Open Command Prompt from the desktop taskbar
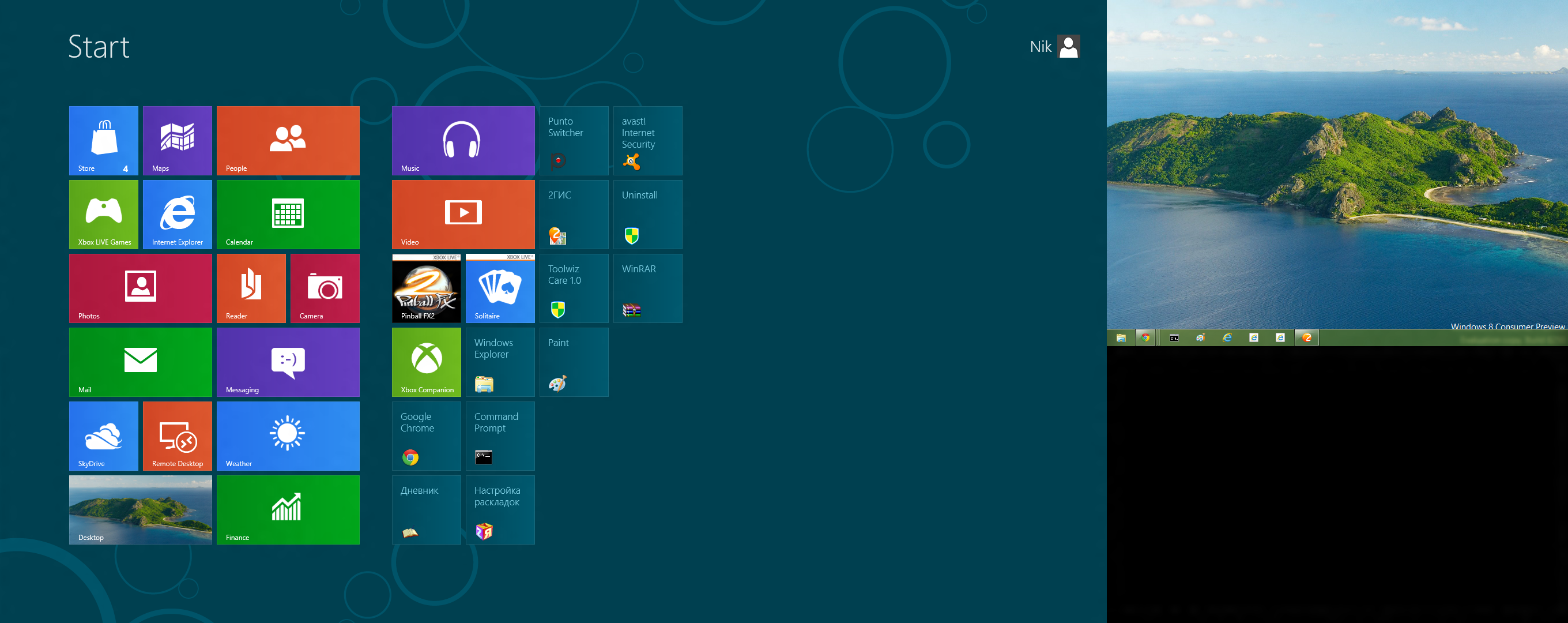 tap(1174, 338)
